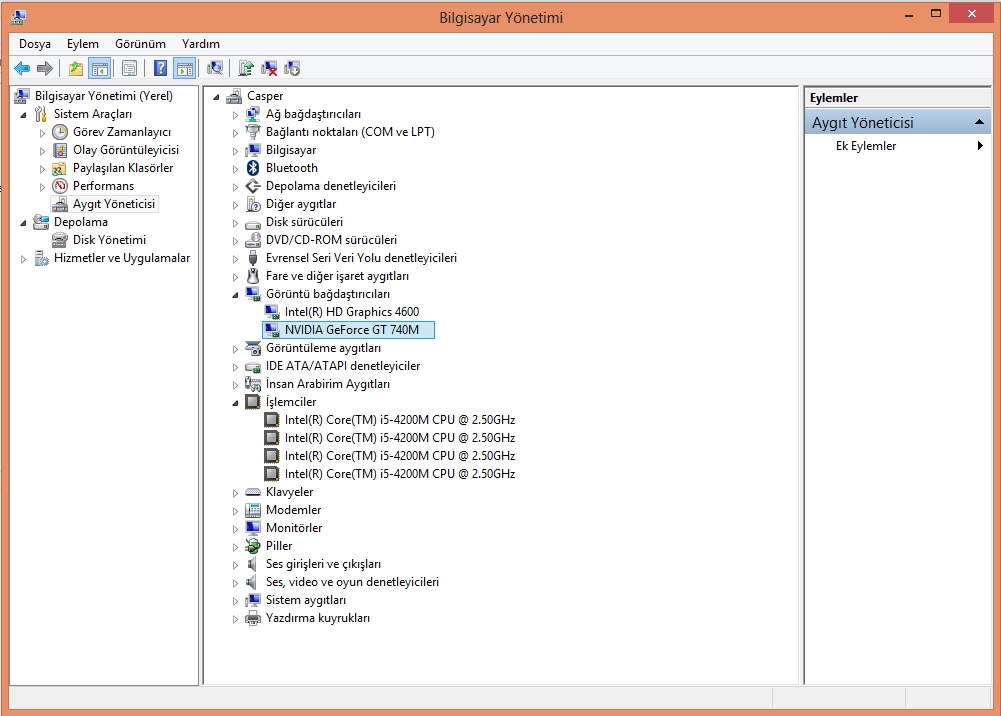The width and height of the screenshot is (1001, 716).
Task: Click the Ses, video ve oyun denetleyicileri speaker icon
Action: (253, 582)
